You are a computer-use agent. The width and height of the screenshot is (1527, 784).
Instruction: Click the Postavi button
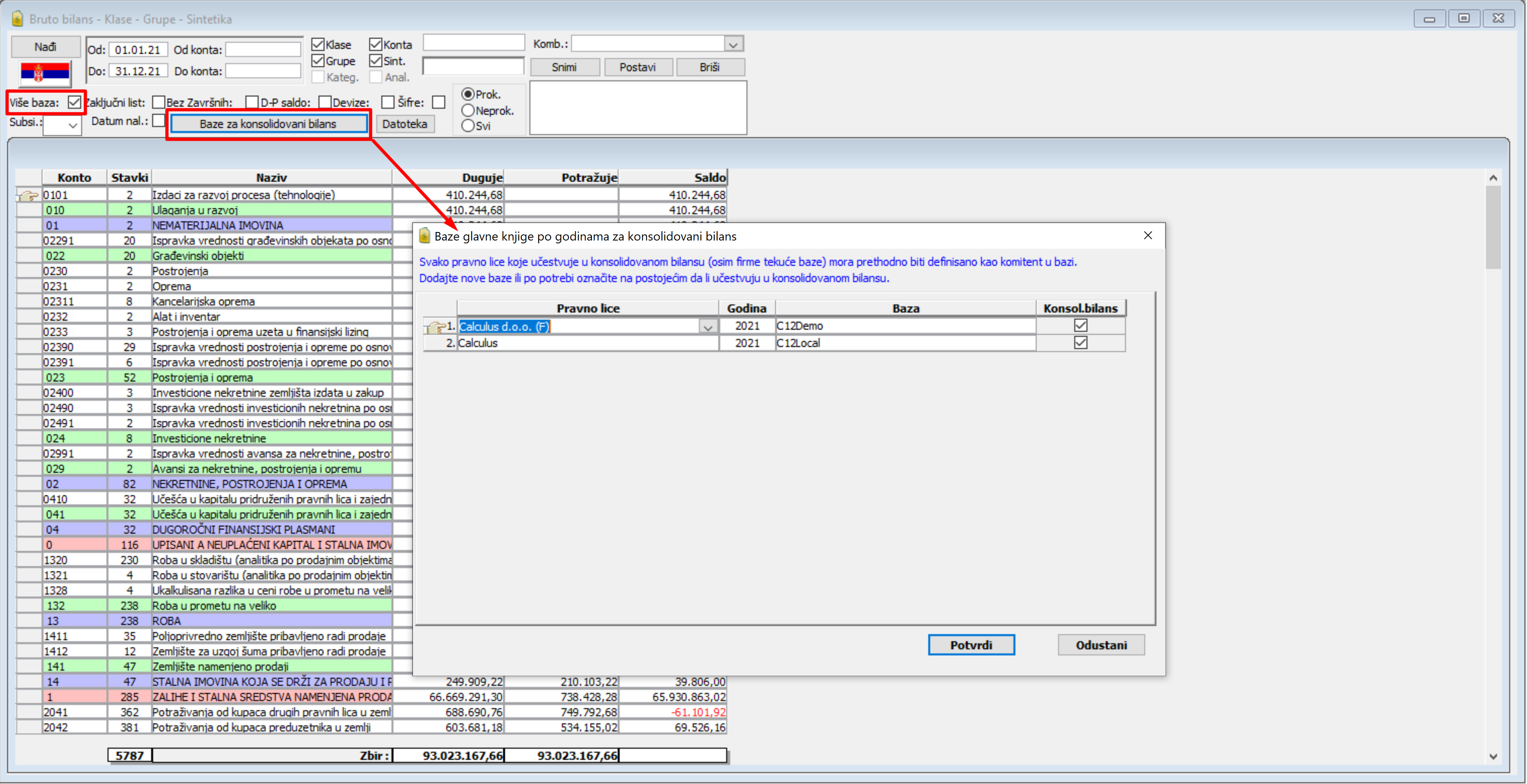tap(638, 67)
